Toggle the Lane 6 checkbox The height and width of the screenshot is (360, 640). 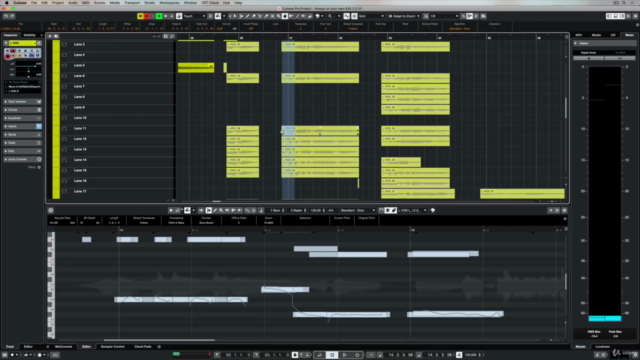click(64, 76)
